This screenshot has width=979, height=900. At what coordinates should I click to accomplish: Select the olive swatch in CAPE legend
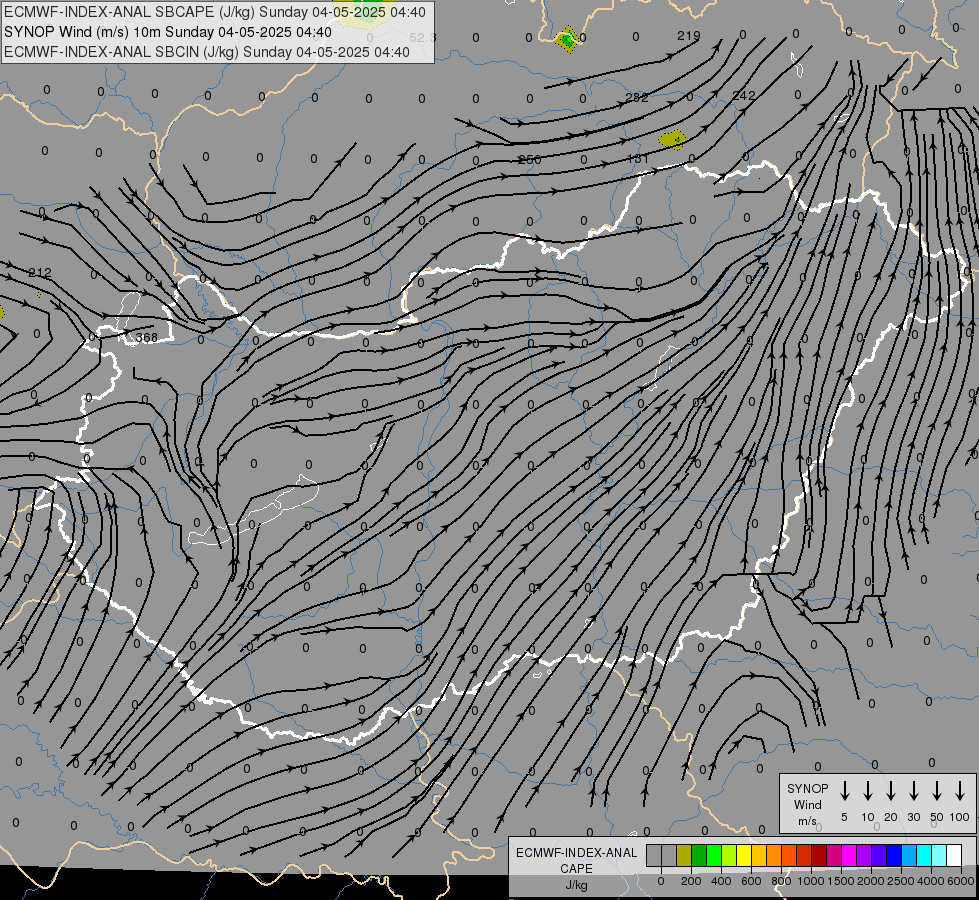click(684, 855)
